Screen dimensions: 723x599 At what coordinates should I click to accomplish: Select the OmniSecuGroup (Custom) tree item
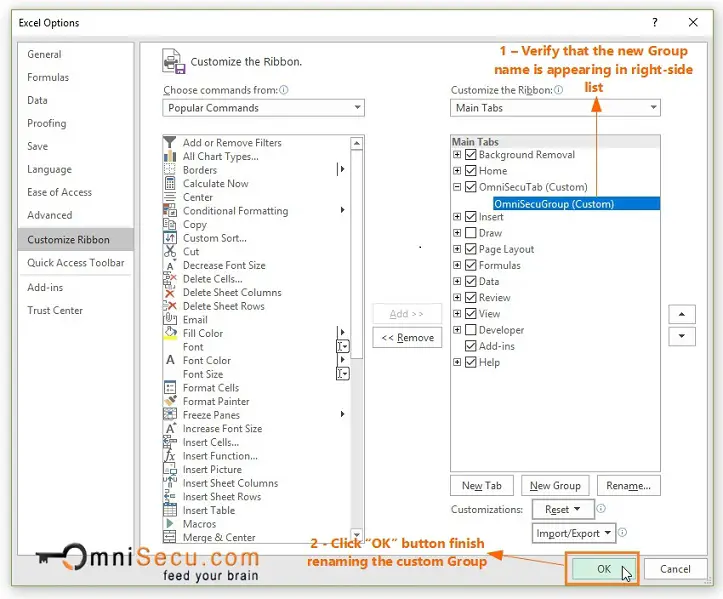[576, 204]
